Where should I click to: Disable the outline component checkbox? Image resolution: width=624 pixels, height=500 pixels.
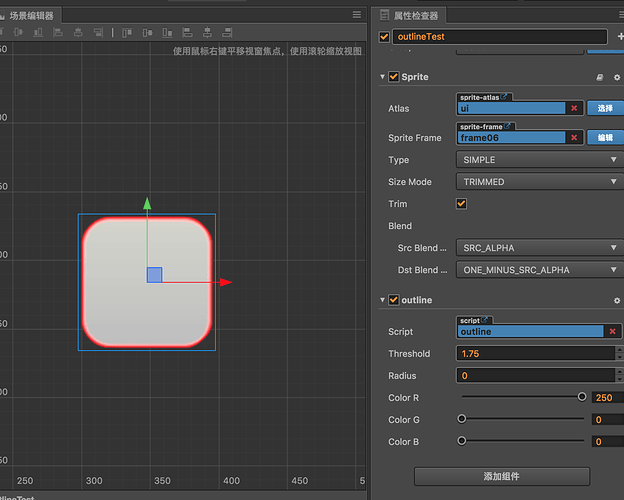[394, 300]
